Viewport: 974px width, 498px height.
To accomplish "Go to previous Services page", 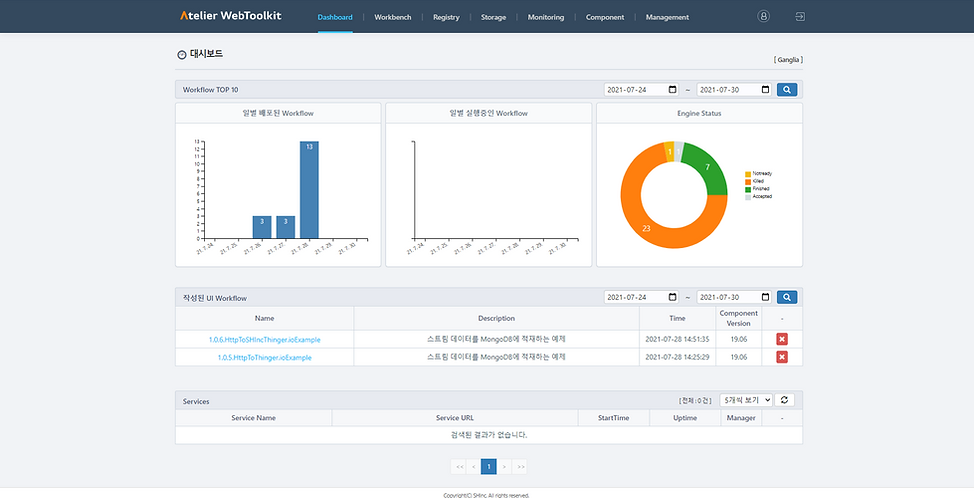I will click(474, 466).
